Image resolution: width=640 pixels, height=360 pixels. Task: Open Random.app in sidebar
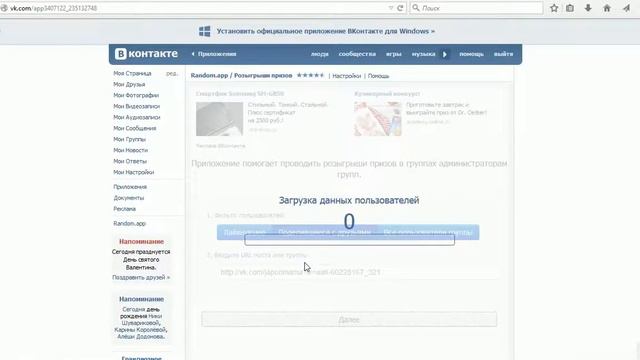tap(129, 224)
